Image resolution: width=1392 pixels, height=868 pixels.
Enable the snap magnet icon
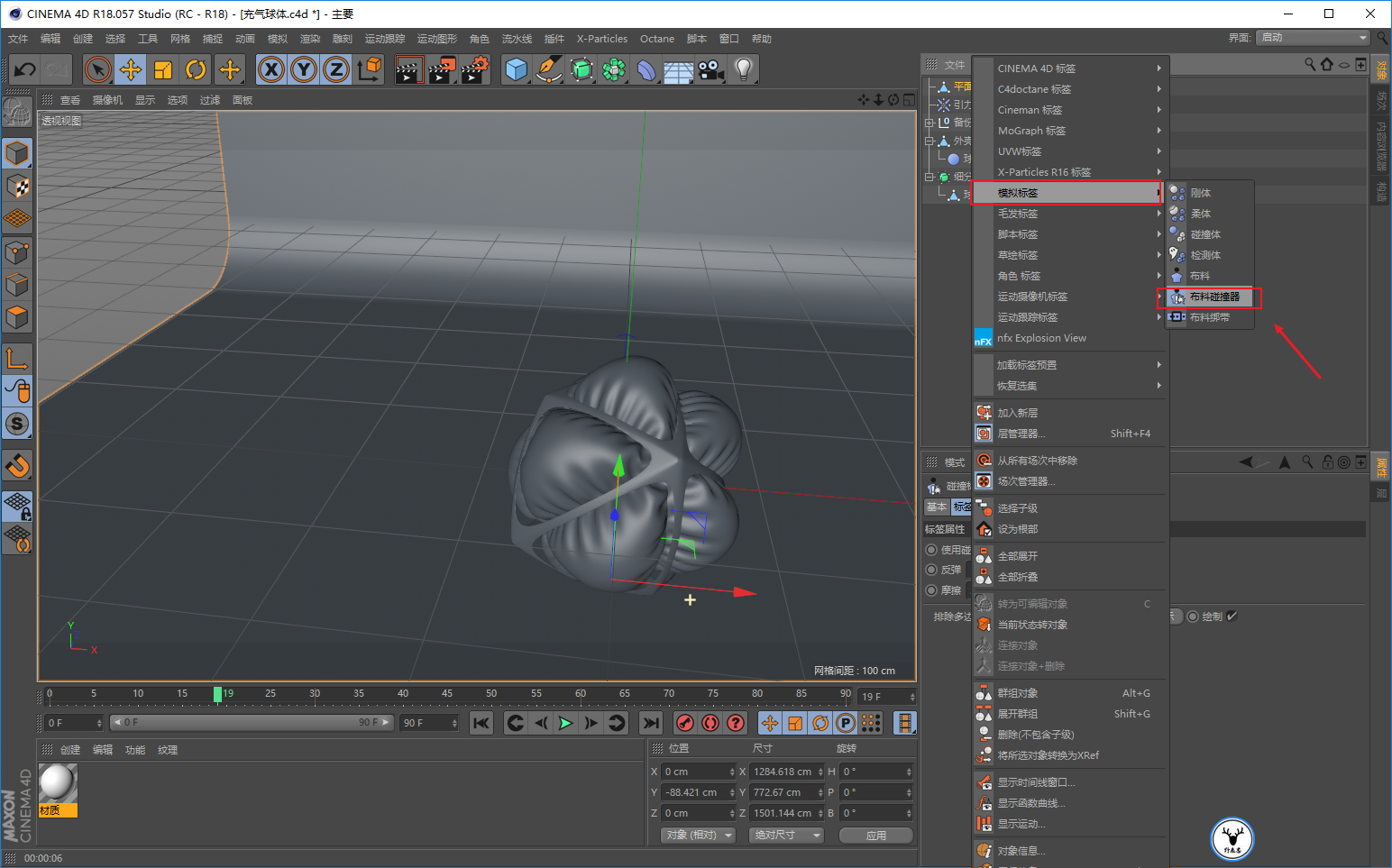pyautogui.click(x=17, y=466)
